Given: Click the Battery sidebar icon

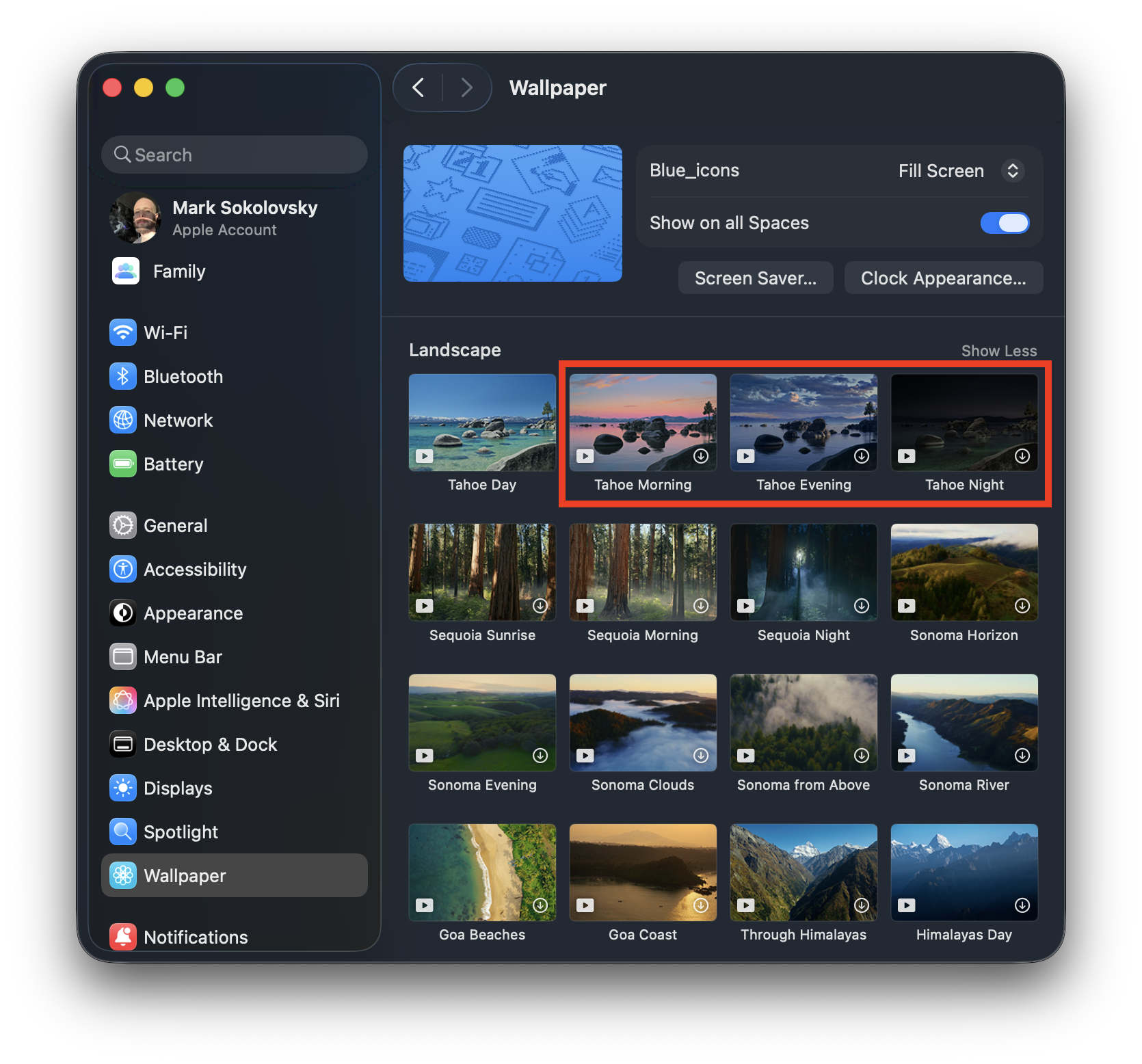Looking at the screenshot, I should pos(123,464).
